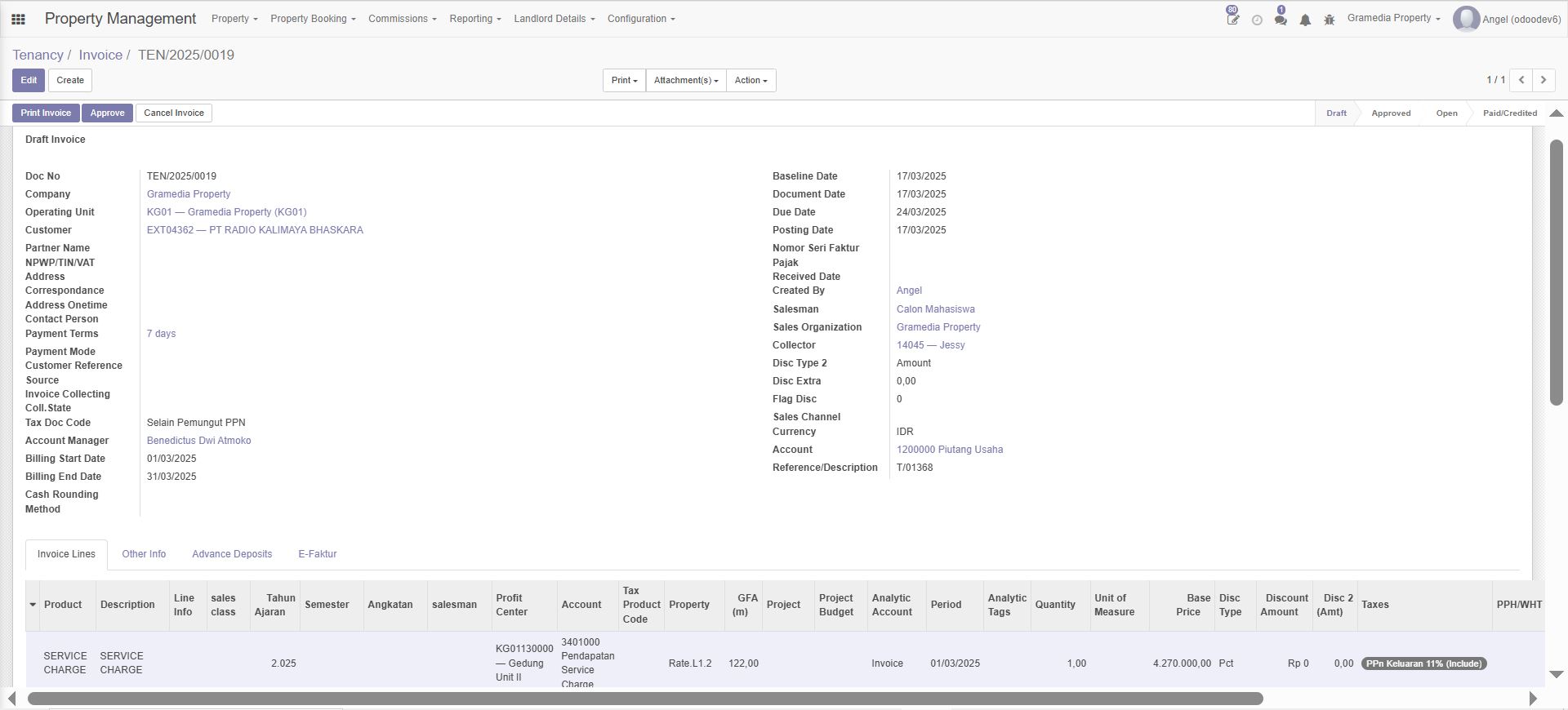This screenshot has width=1568, height=710.
Task: Click reference value T/01368
Action: point(915,468)
